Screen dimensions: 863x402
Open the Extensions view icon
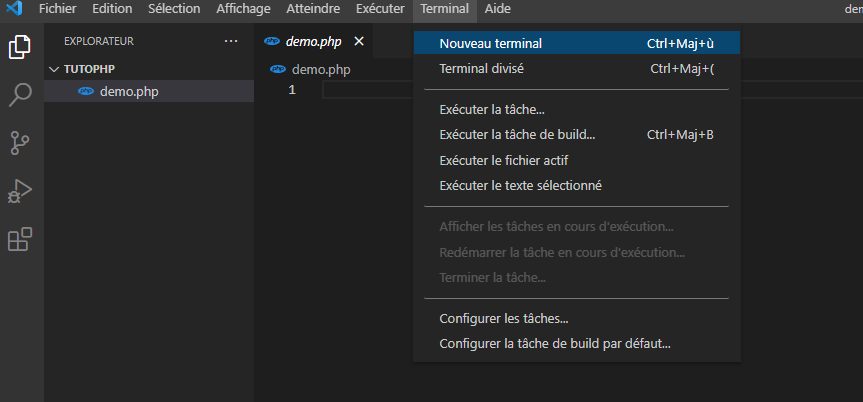click(20, 240)
